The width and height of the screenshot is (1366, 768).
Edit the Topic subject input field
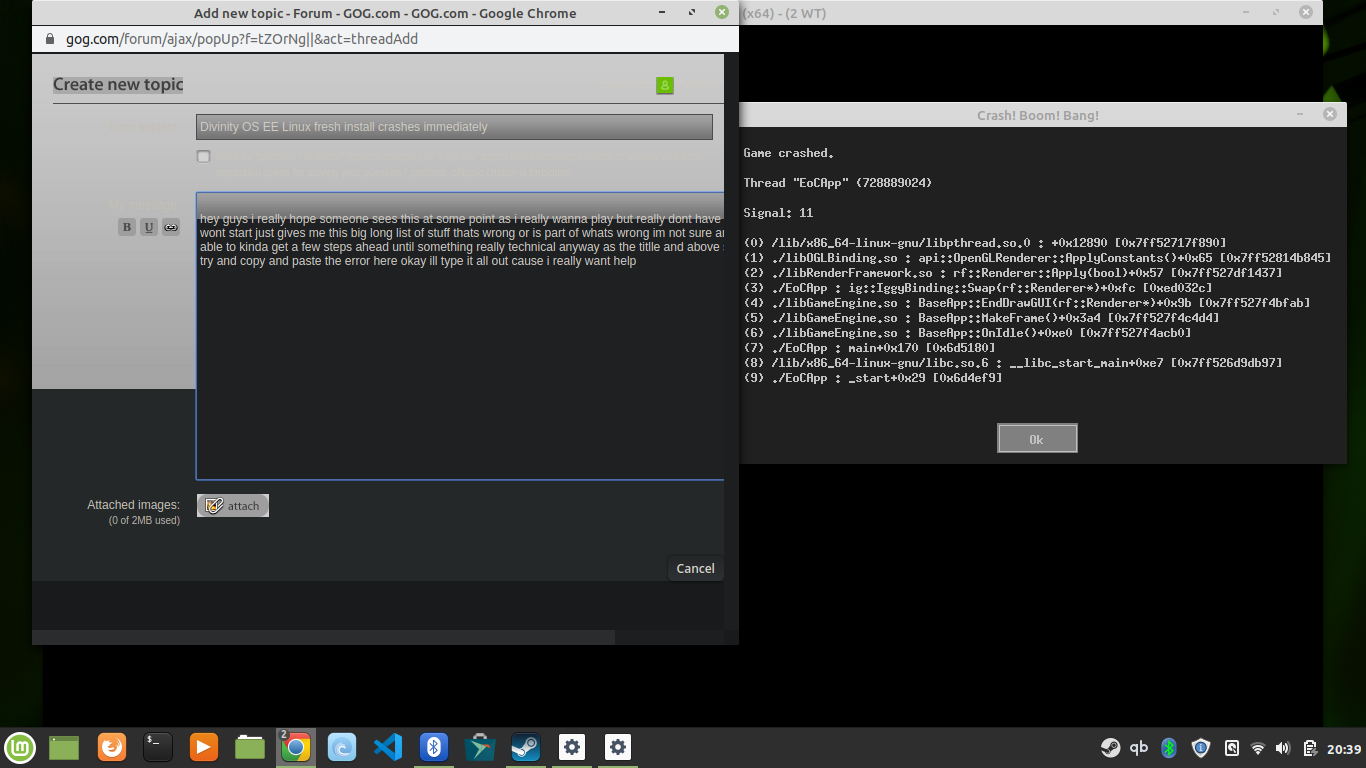(455, 127)
